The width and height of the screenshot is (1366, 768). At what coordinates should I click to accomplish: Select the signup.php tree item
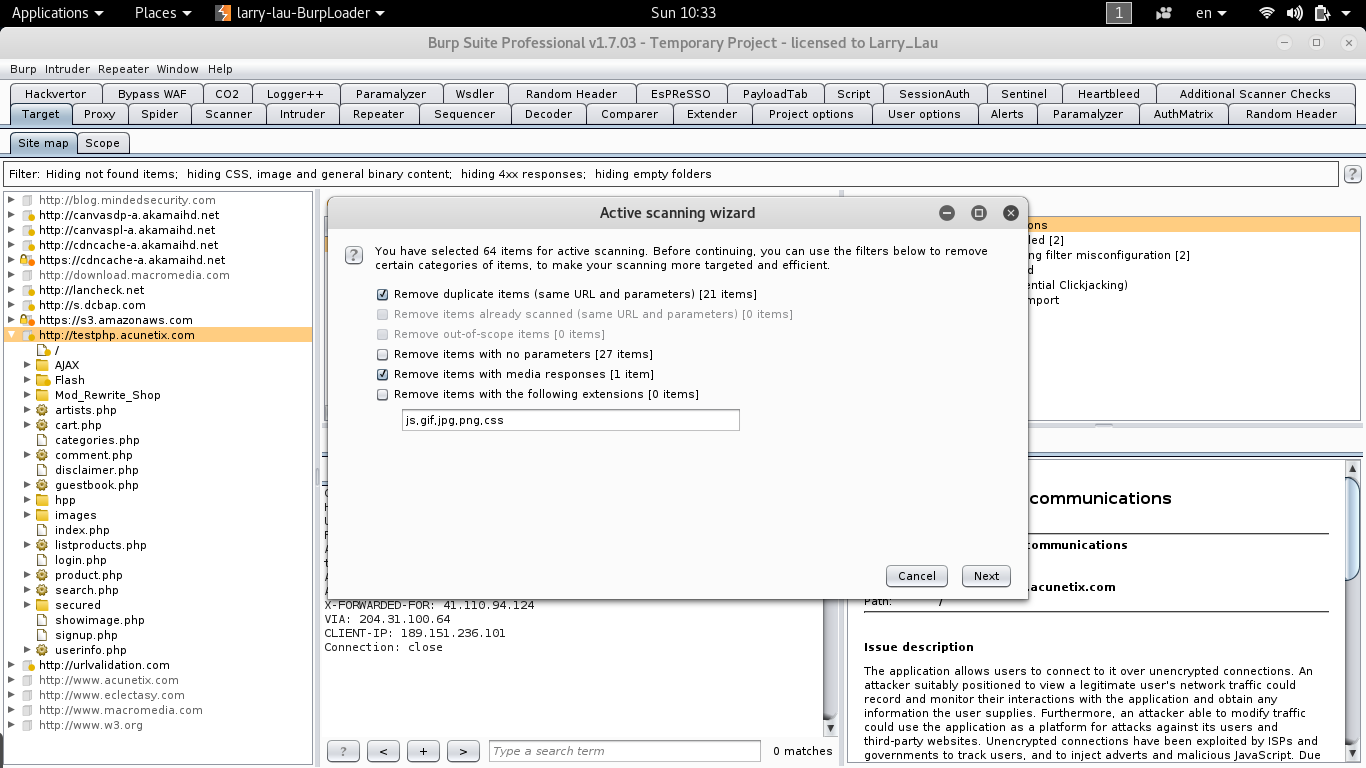(86, 635)
